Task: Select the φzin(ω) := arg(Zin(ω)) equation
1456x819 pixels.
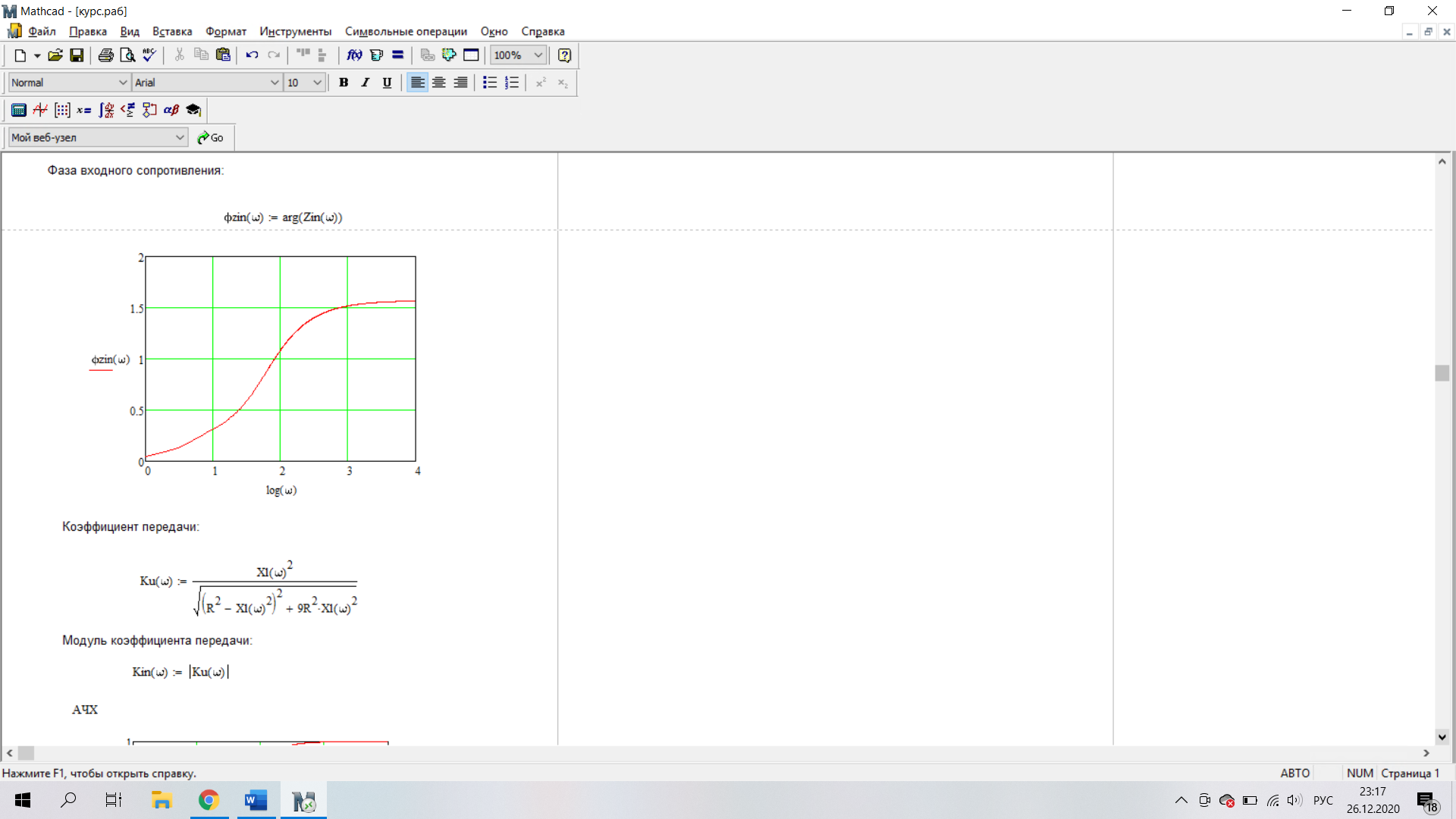Action: pyautogui.click(x=283, y=218)
